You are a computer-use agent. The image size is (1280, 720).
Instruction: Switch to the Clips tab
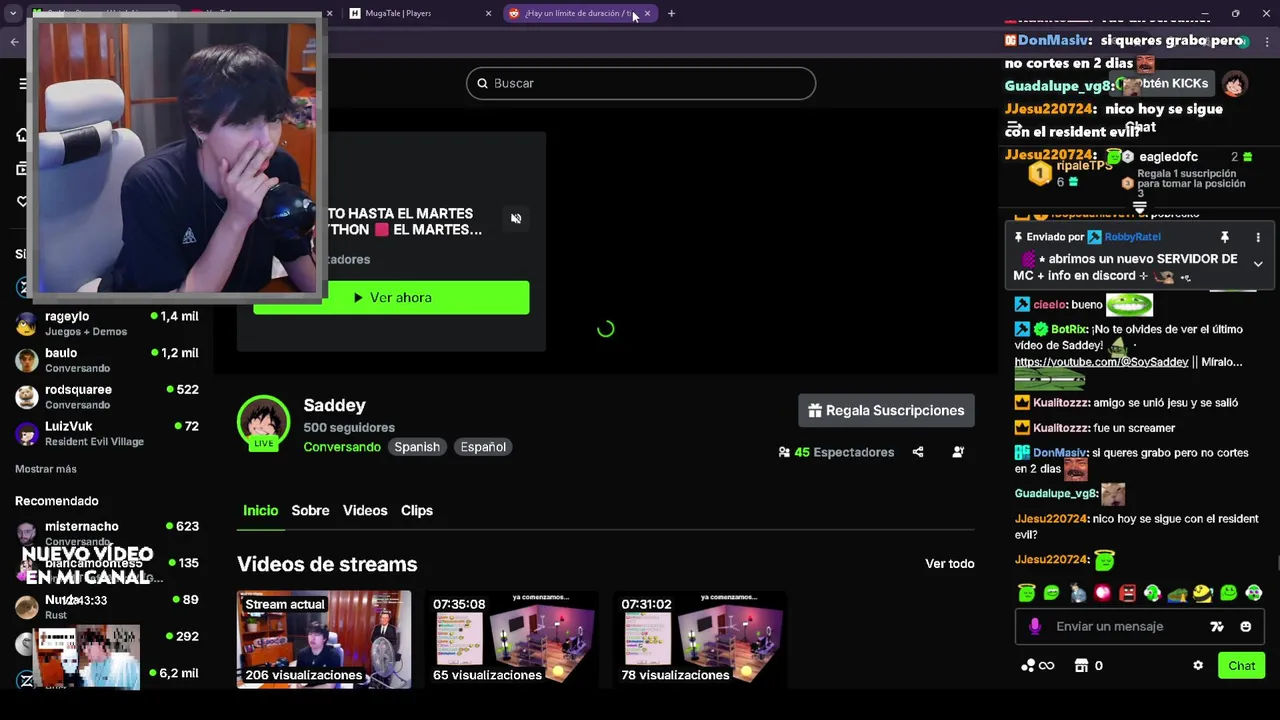[x=417, y=510]
